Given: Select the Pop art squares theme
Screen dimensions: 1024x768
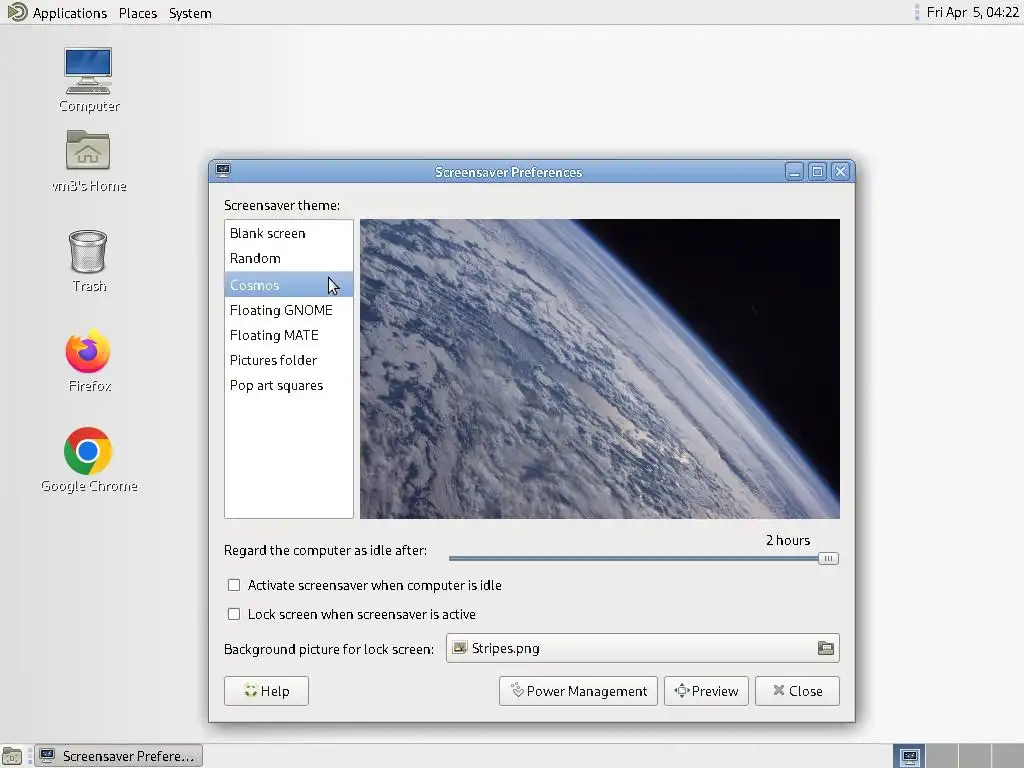Looking at the screenshot, I should 289,385.
